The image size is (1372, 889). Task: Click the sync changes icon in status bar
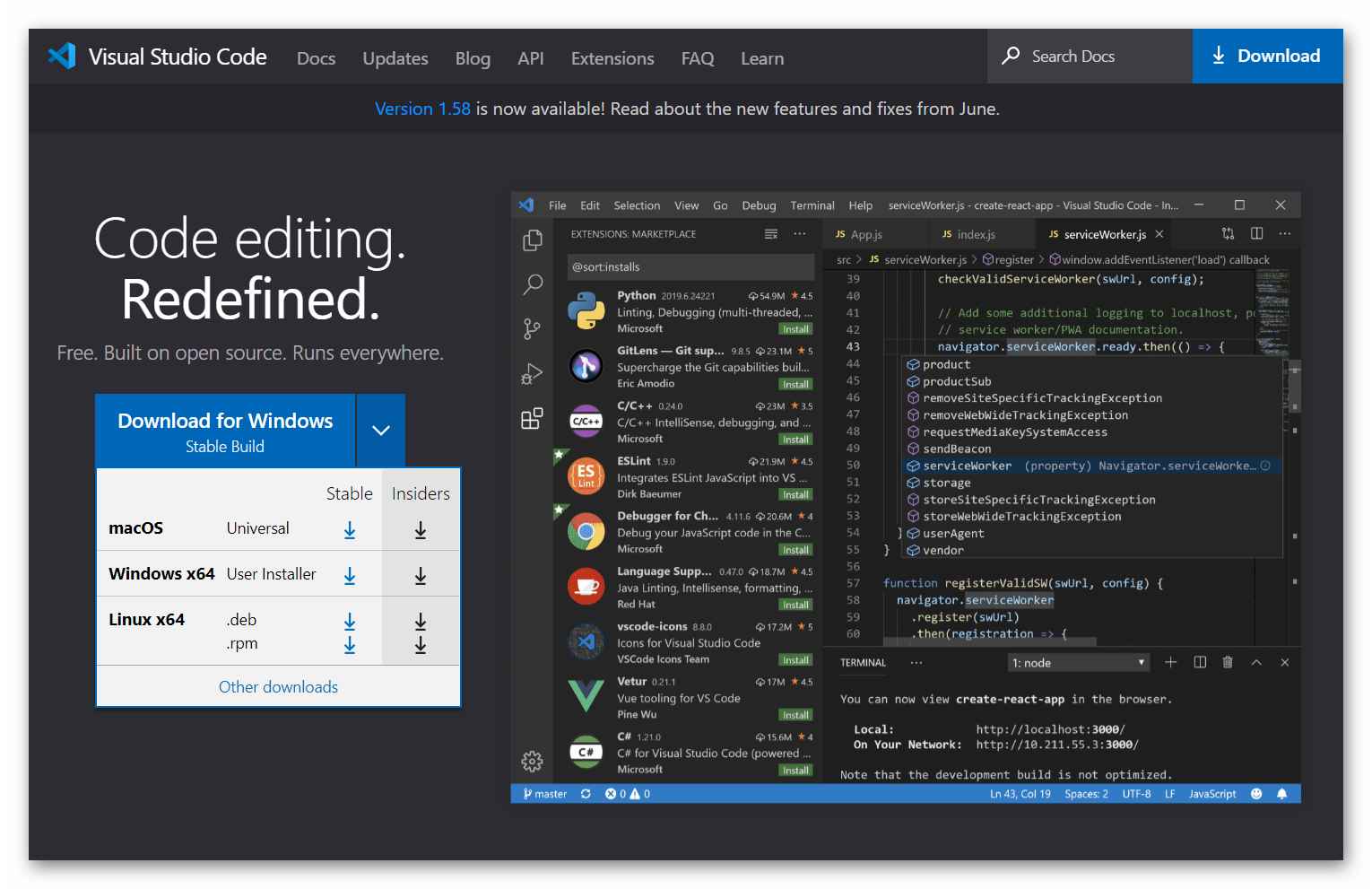point(586,794)
